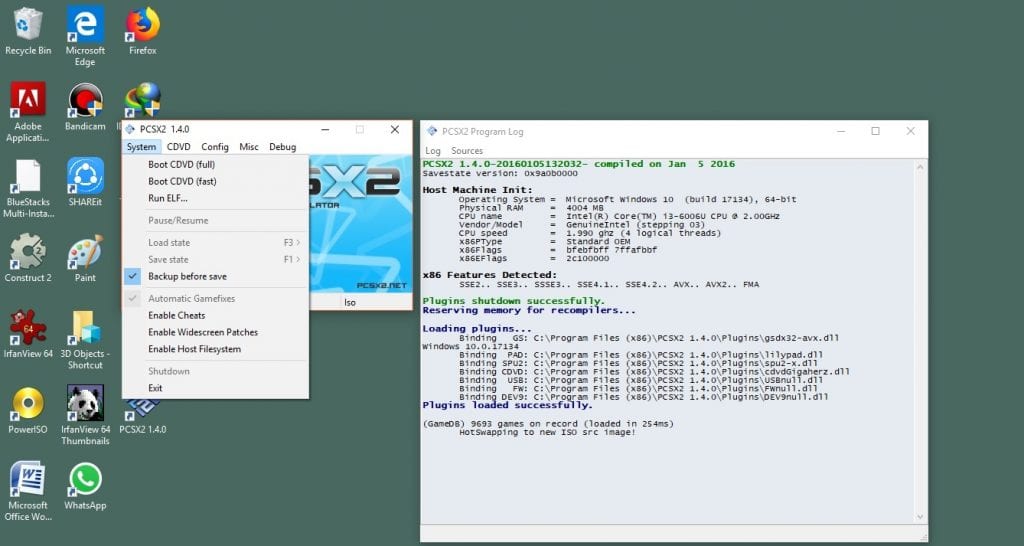Select IrfanView 64 desktop icon
1024x546 pixels.
pyautogui.click(x=27, y=334)
